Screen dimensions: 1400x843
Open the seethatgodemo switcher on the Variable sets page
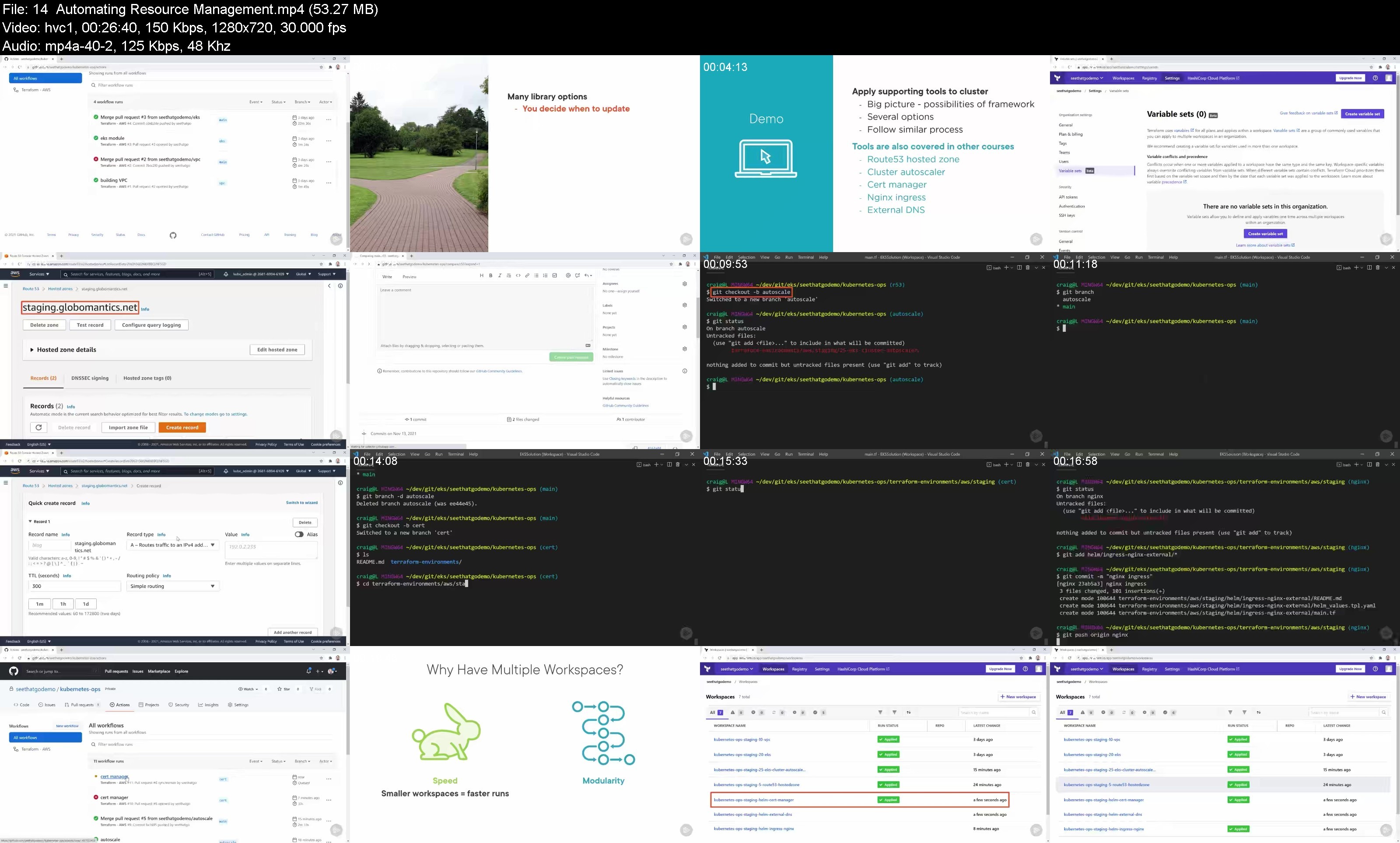1087,78
